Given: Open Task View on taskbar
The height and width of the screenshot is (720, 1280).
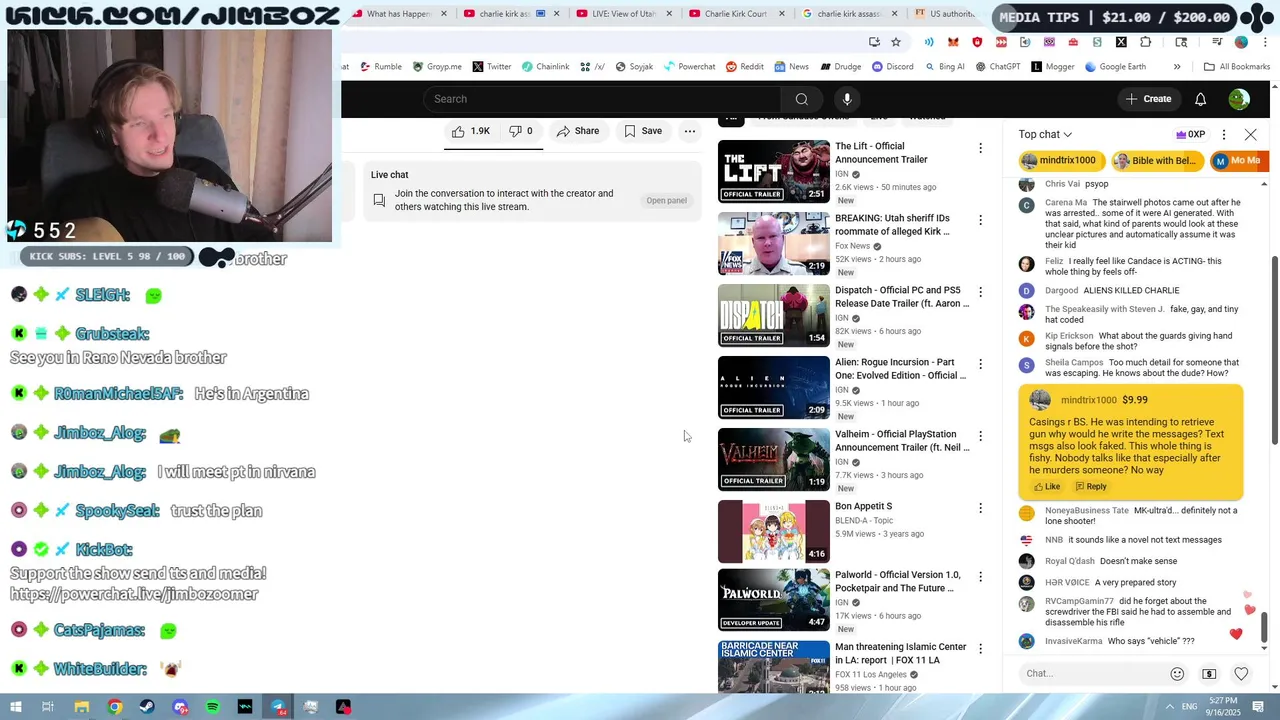Looking at the screenshot, I should pyautogui.click(x=47, y=707).
